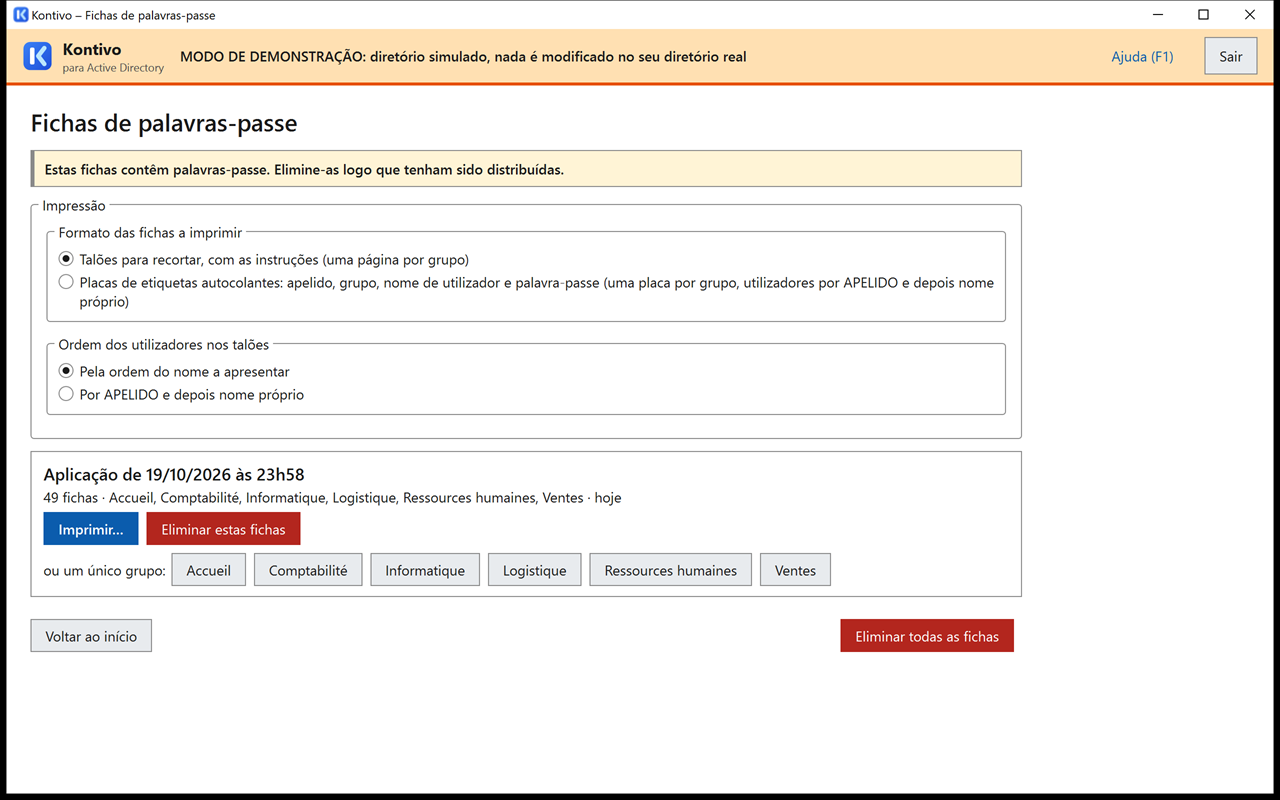The width and height of the screenshot is (1280, 800).
Task: Print only the Ressources humaines group
Action: click(671, 570)
